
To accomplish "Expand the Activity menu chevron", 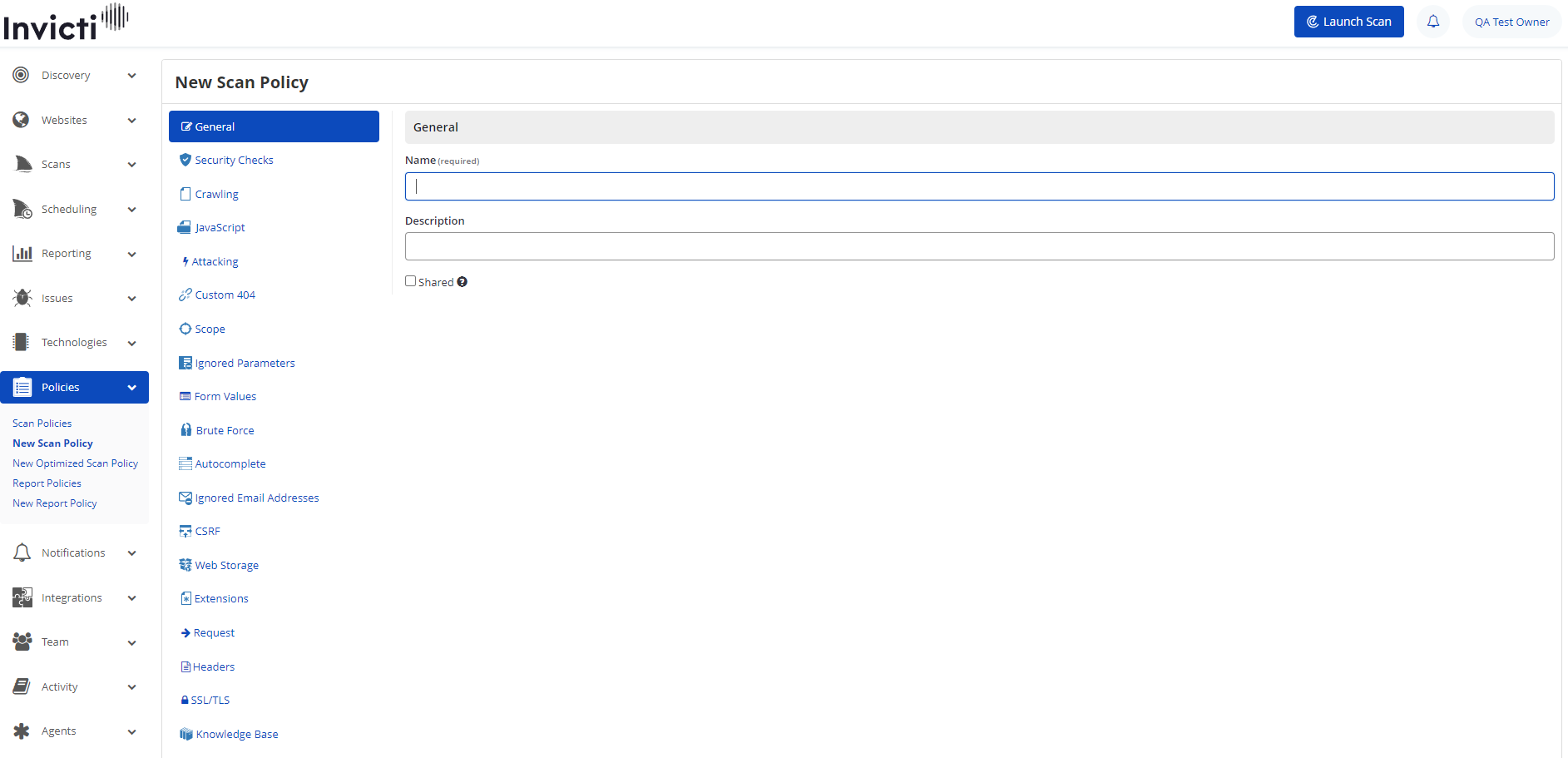I will (x=131, y=687).
